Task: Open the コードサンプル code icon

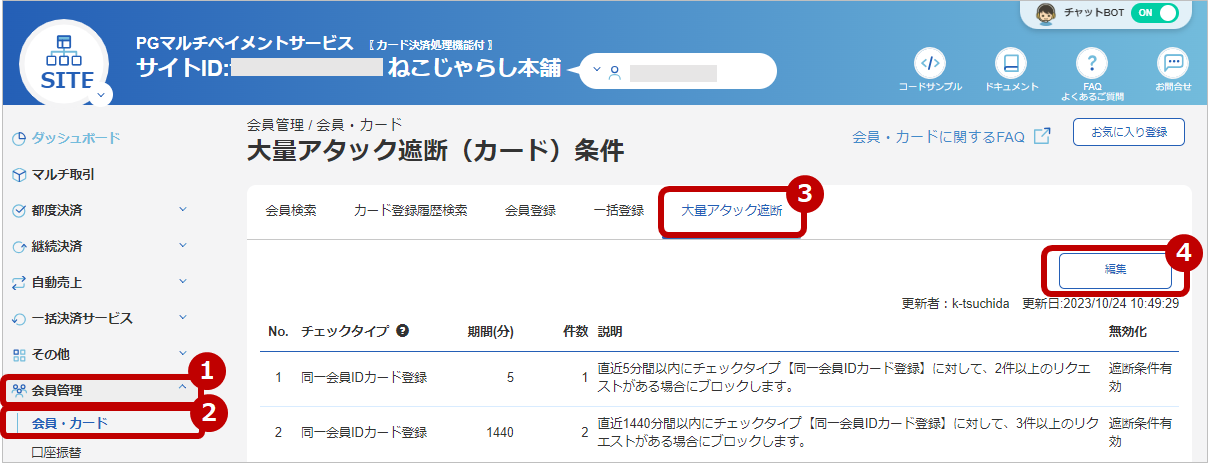Action: pos(929,63)
